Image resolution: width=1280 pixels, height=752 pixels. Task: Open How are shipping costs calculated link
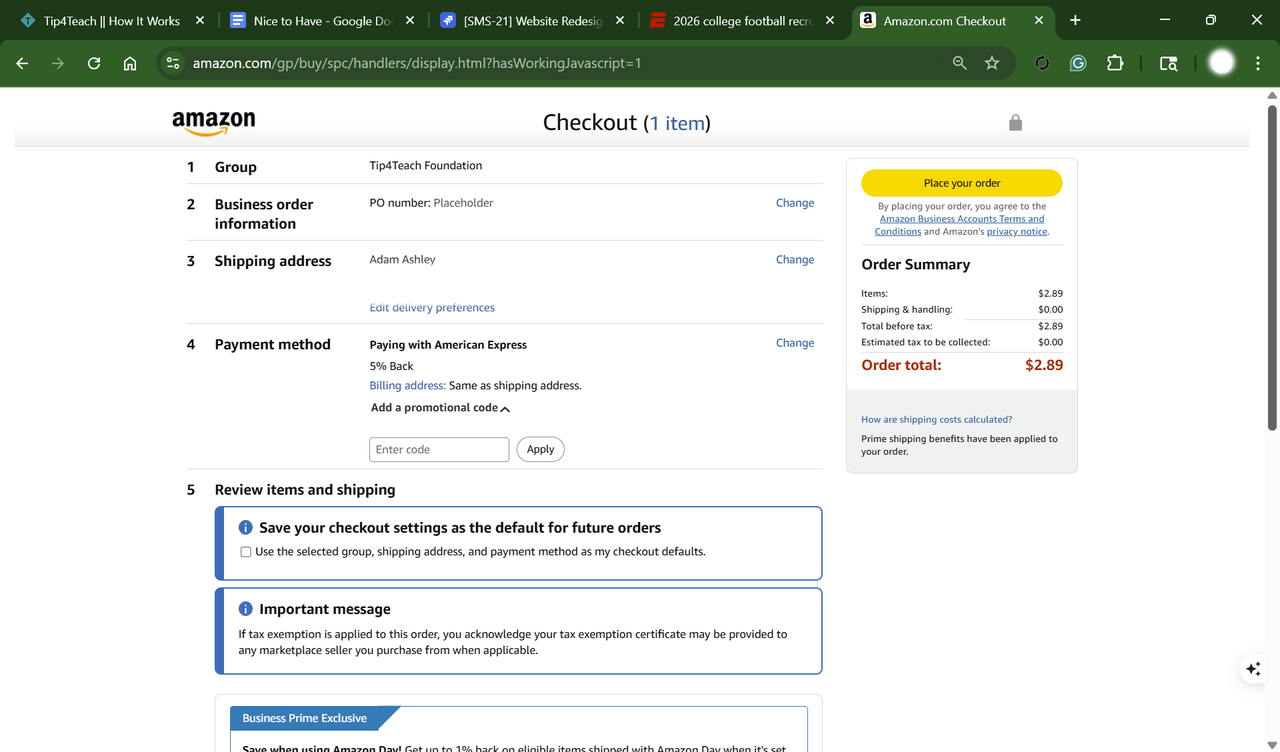pos(936,420)
